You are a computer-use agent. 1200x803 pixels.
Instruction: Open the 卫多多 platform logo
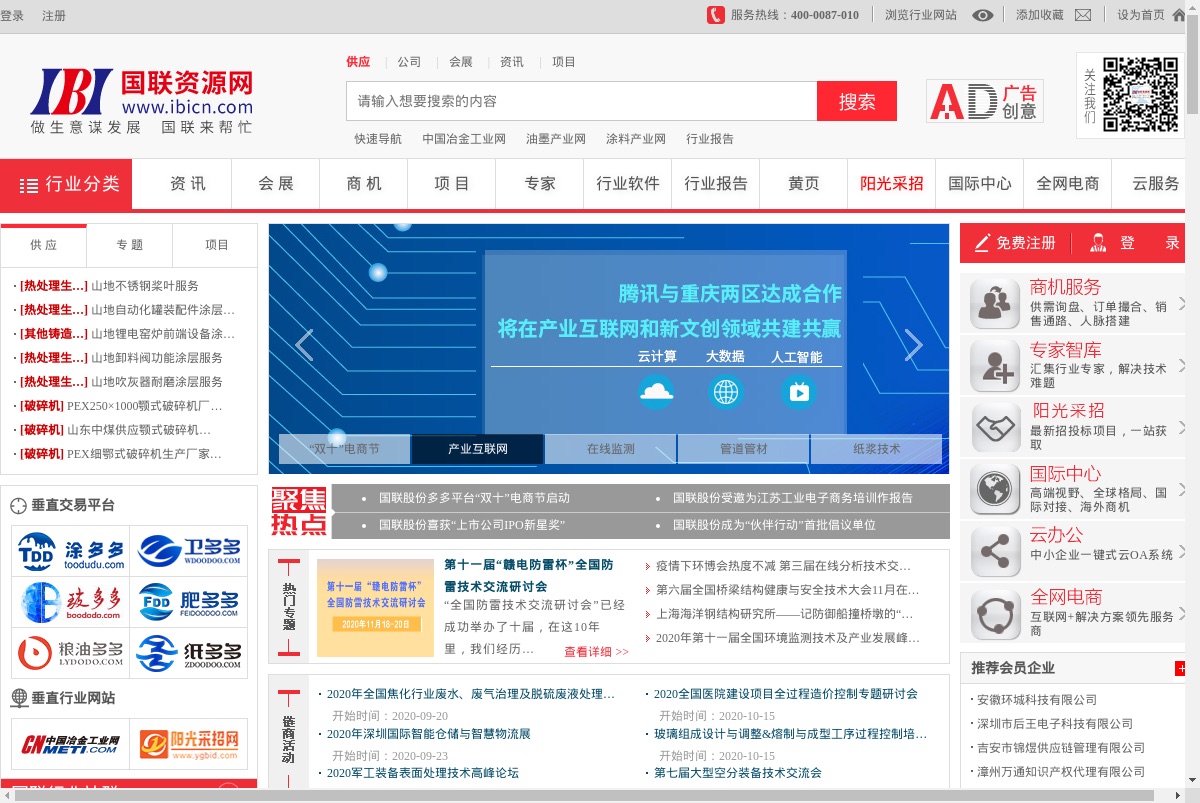click(x=189, y=551)
